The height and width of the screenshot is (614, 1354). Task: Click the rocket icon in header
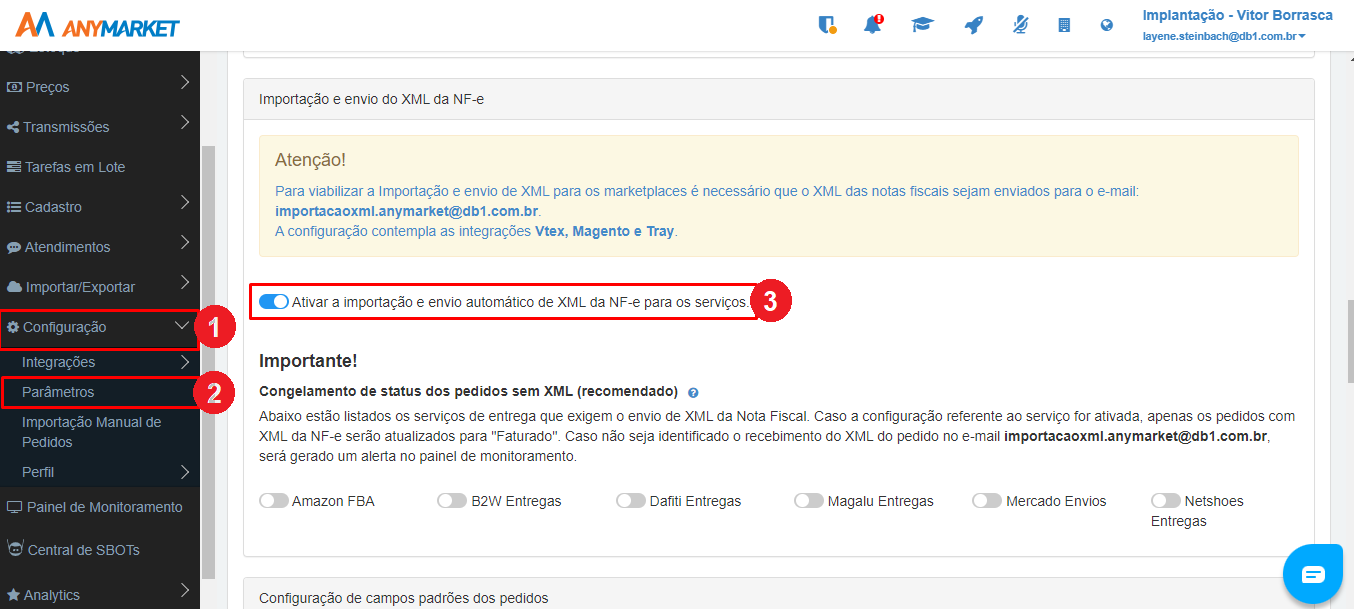pyautogui.click(x=973, y=25)
